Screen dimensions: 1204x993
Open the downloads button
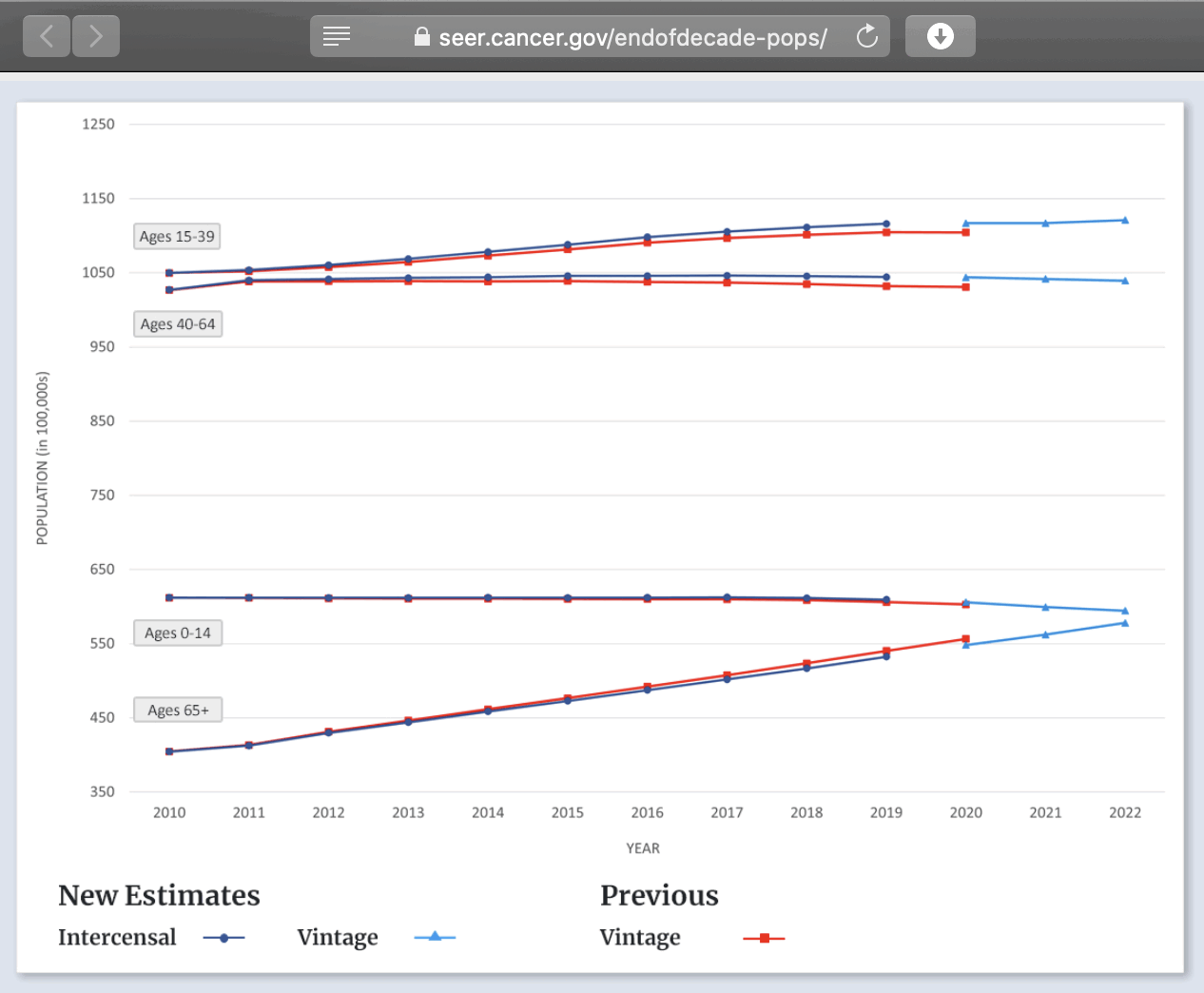click(940, 37)
